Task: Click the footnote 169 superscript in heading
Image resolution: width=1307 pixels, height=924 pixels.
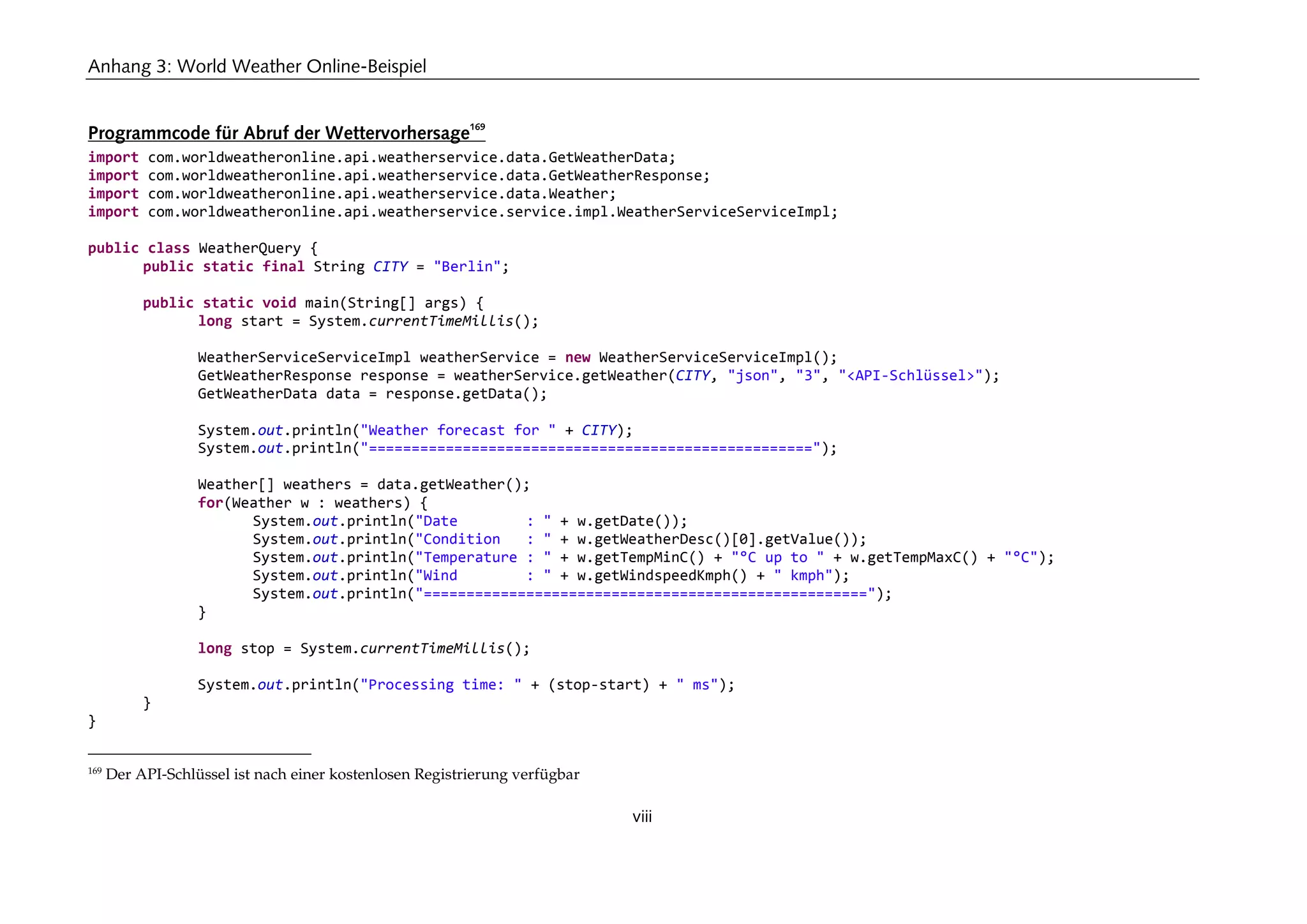Action: pyautogui.click(x=477, y=127)
